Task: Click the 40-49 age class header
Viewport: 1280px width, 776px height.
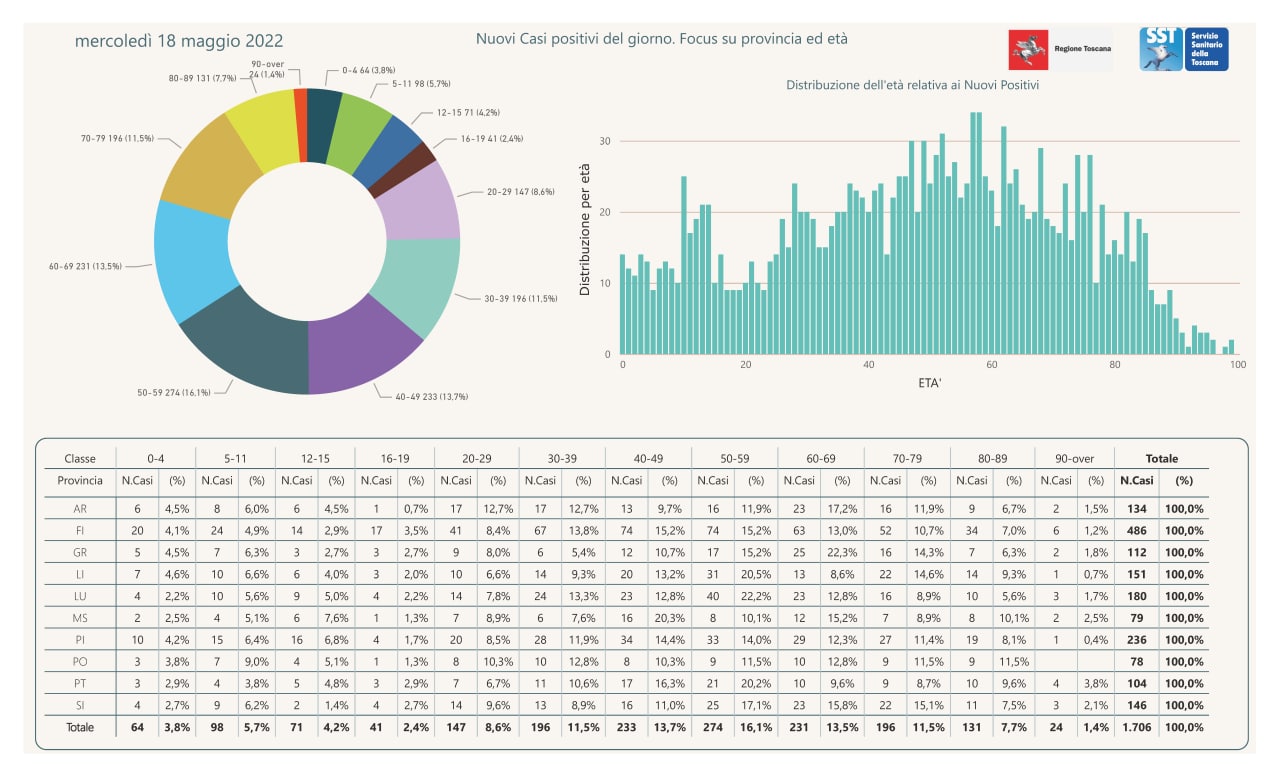Action: 648,458
